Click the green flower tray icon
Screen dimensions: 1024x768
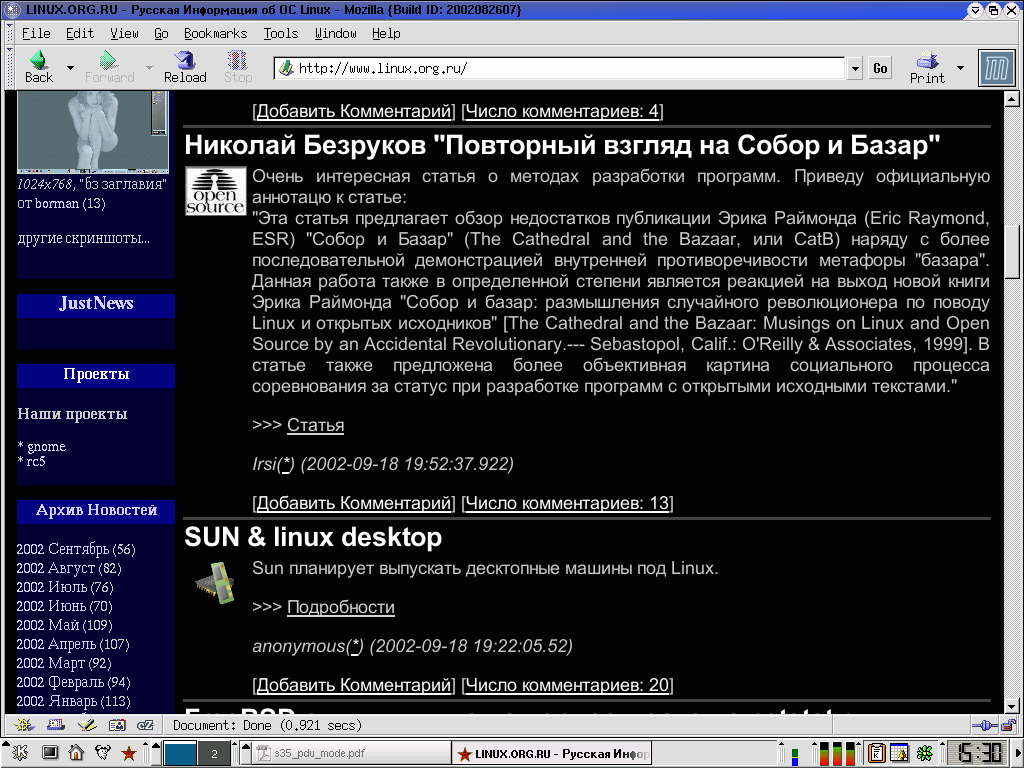coord(925,753)
